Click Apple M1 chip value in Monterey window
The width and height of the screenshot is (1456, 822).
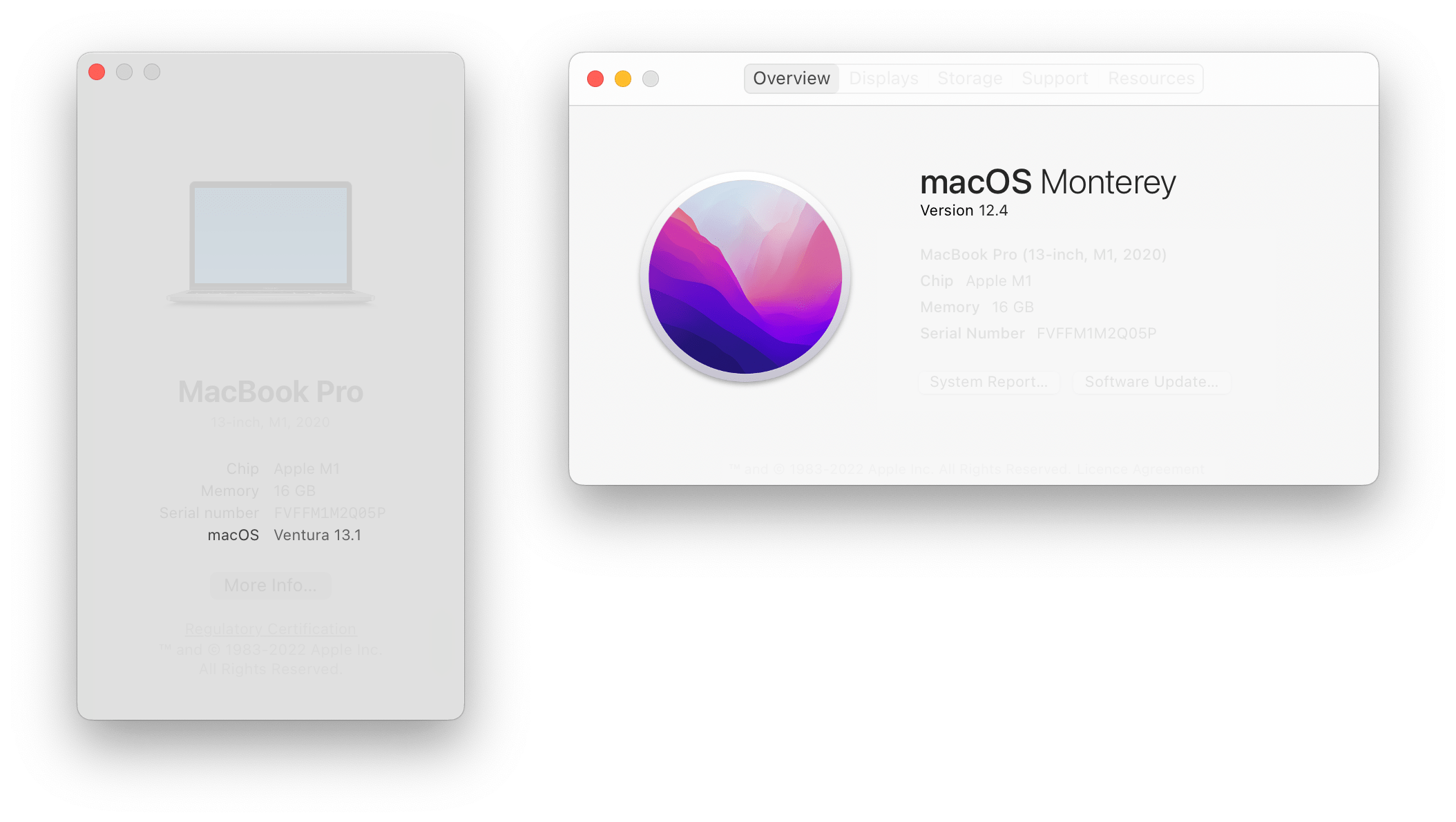click(x=999, y=281)
